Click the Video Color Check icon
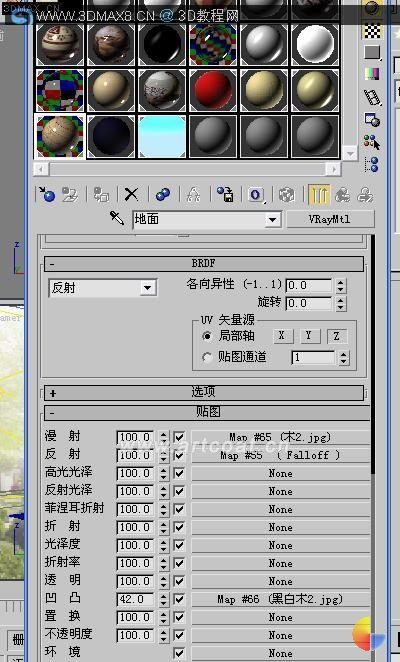Image resolution: width=400 pixels, height=662 pixels. 372,75
